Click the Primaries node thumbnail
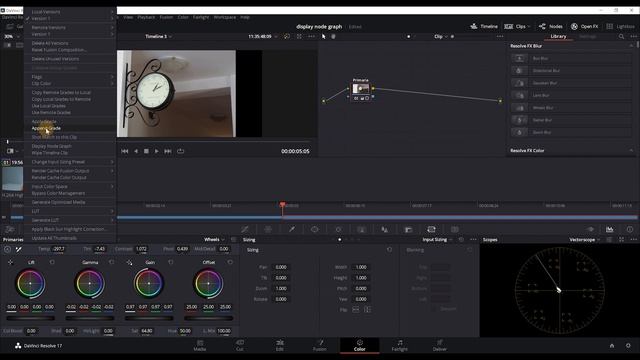 coord(361,89)
